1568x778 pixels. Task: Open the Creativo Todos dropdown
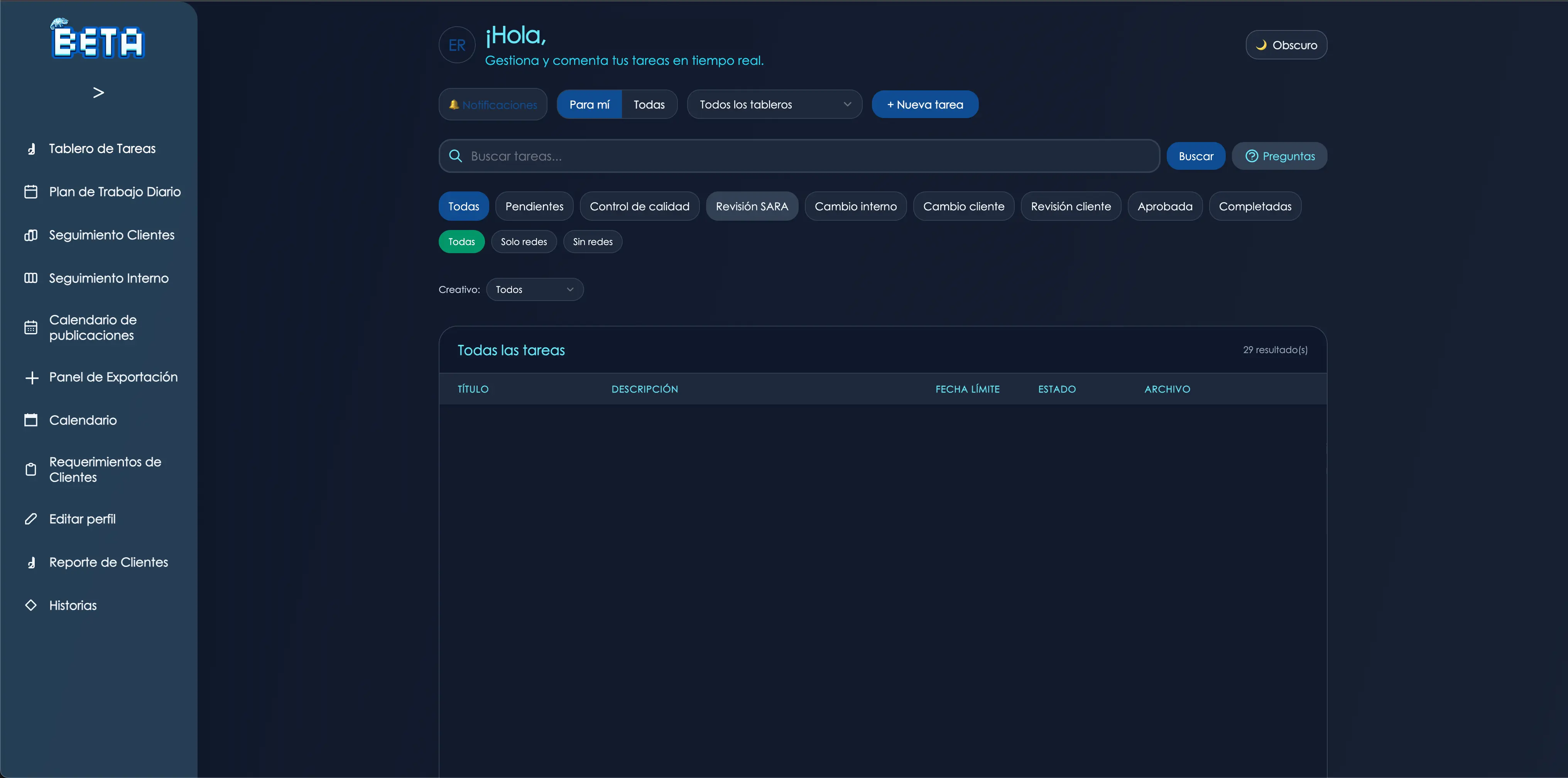[535, 290]
